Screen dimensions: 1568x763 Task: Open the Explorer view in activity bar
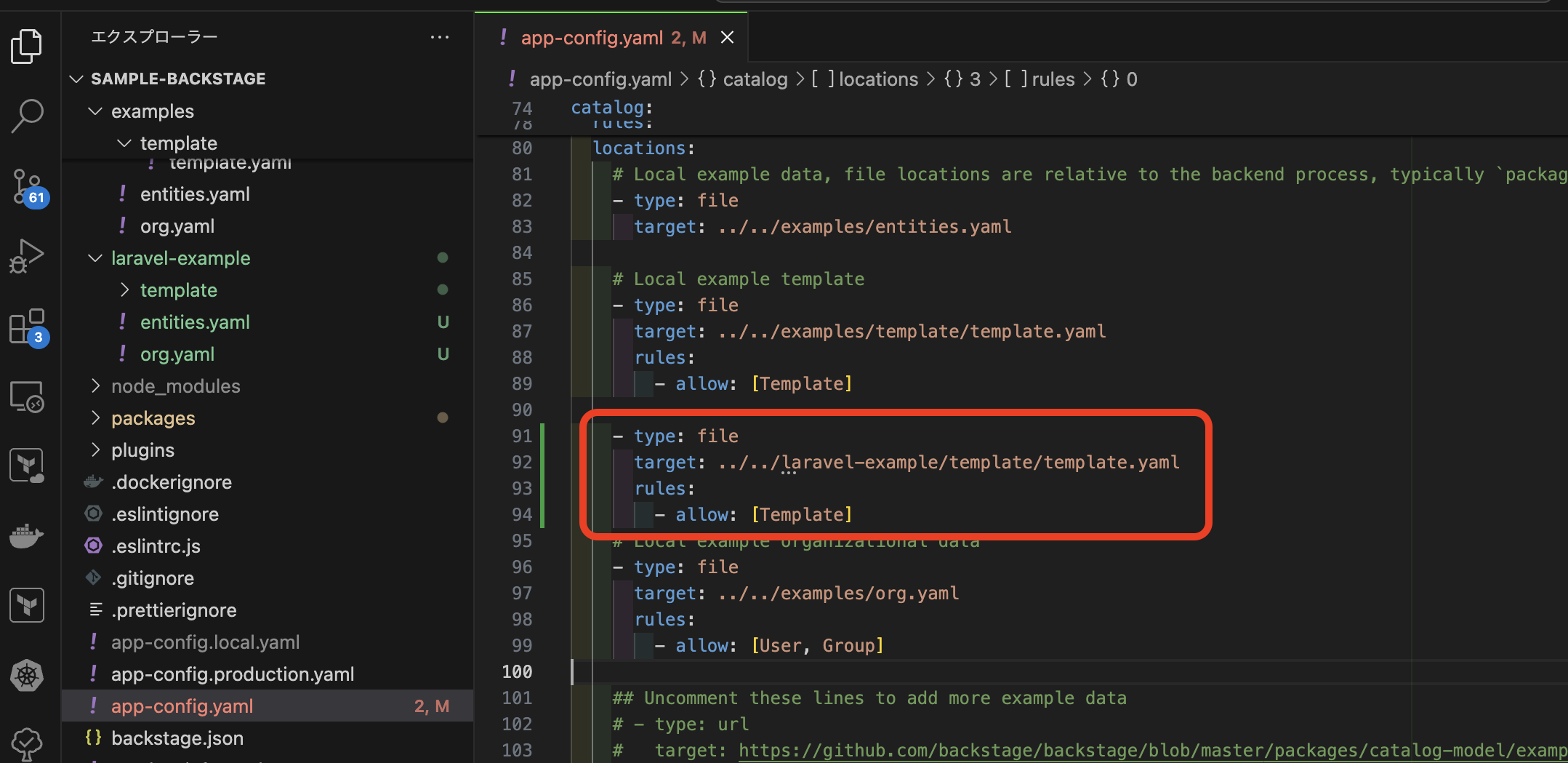(27, 47)
